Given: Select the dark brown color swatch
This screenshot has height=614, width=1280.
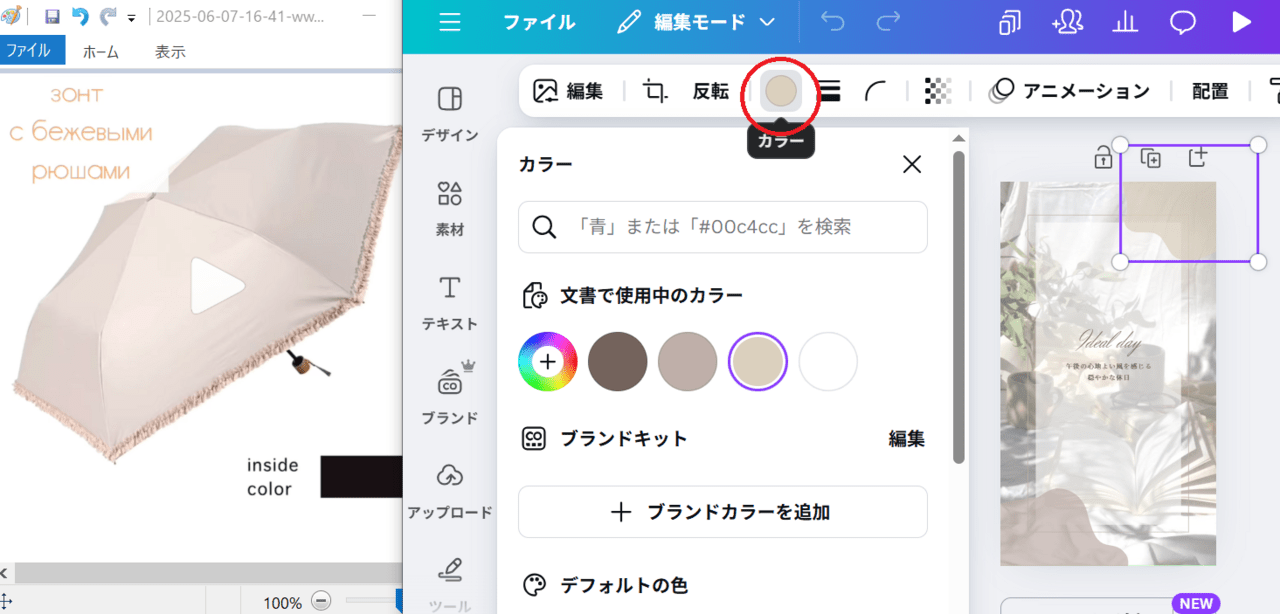Looking at the screenshot, I should (x=617, y=361).
